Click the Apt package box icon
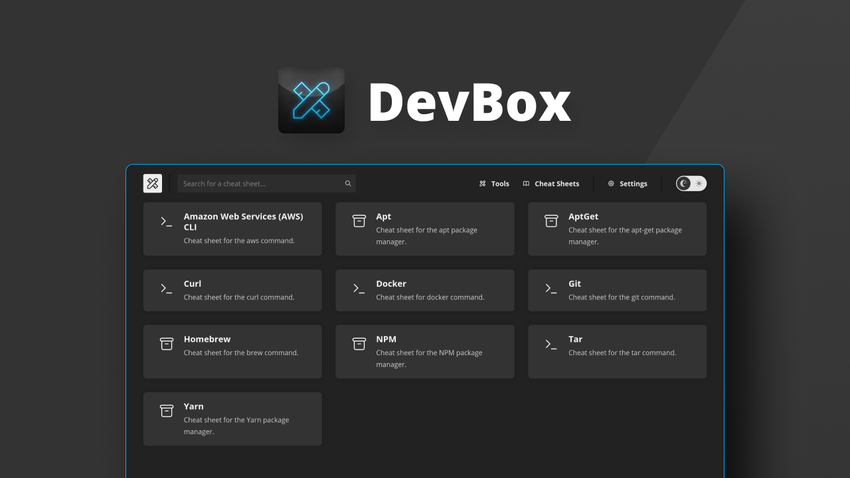850x478 pixels. pyautogui.click(x=359, y=221)
